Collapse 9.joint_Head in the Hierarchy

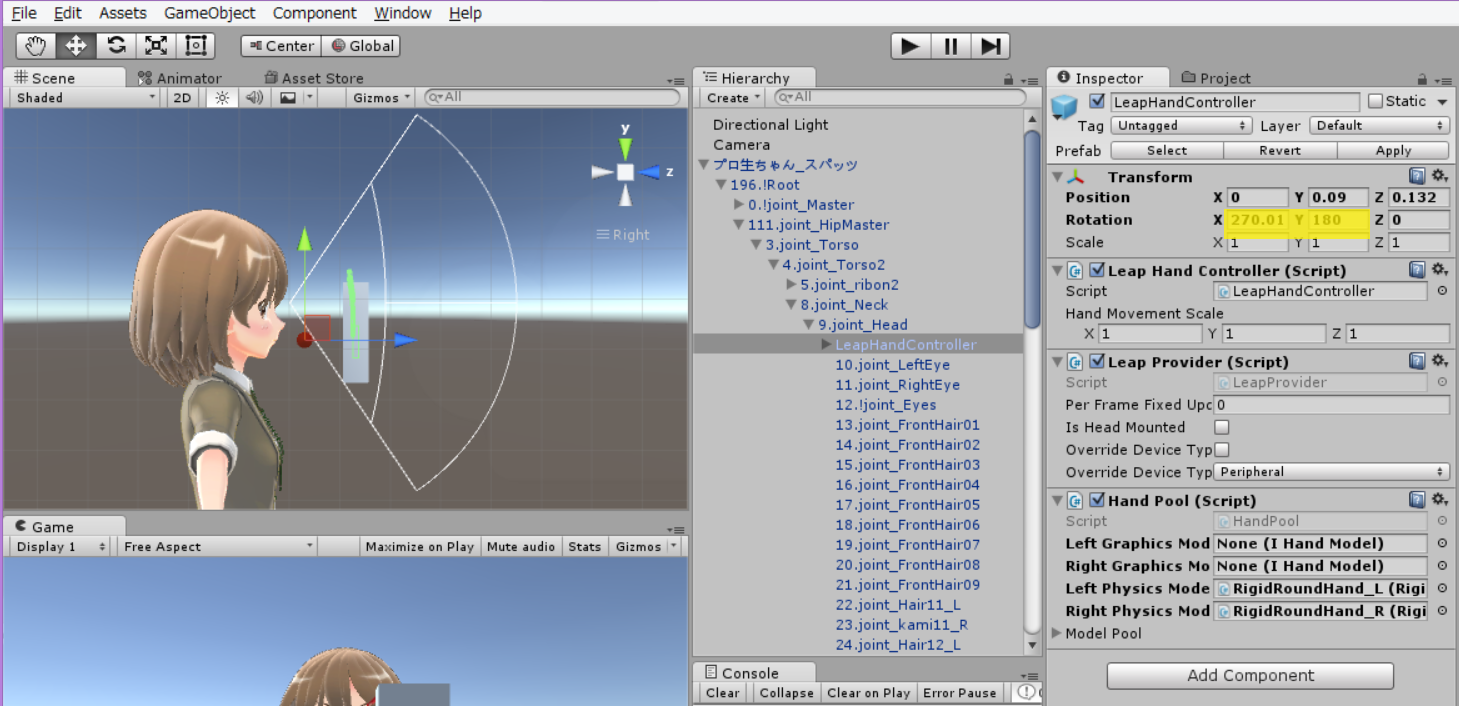point(807,324)
